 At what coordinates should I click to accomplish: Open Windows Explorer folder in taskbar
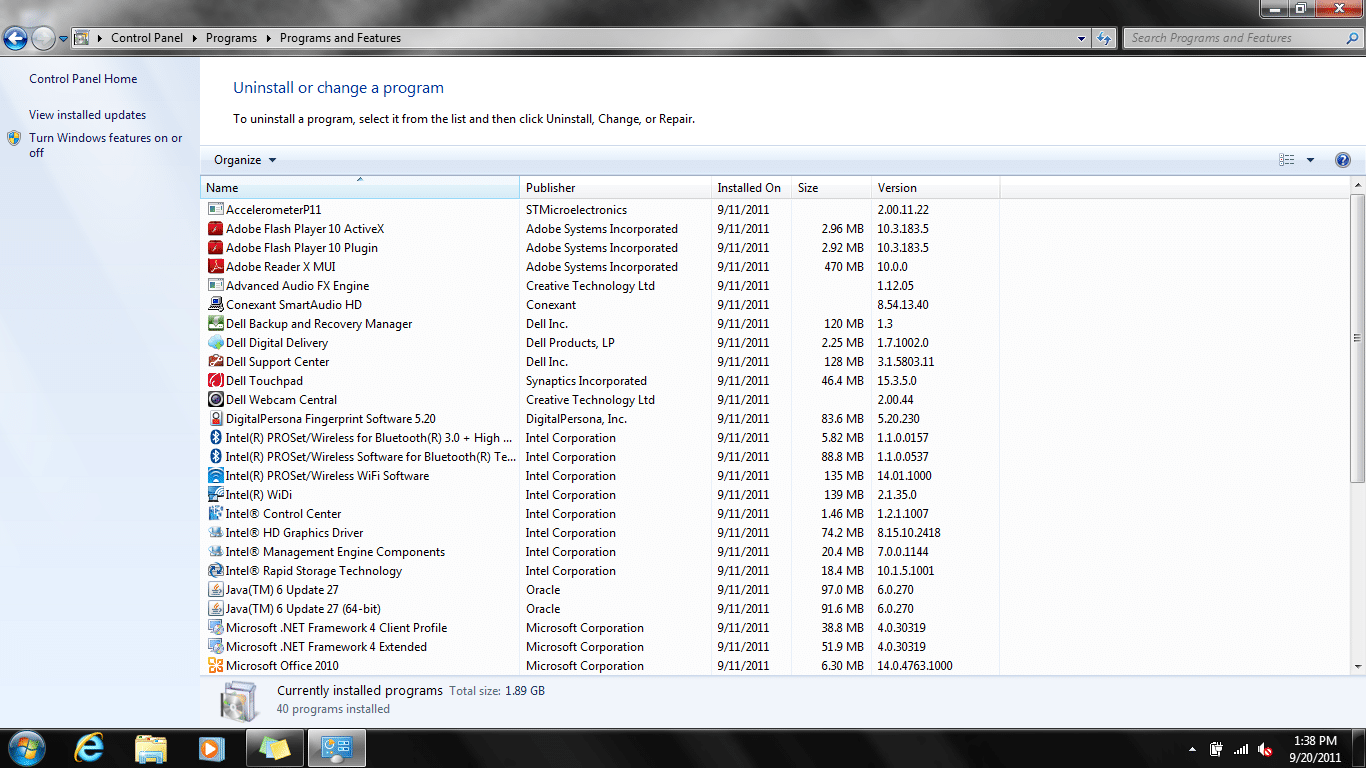[x=151, y=747]
